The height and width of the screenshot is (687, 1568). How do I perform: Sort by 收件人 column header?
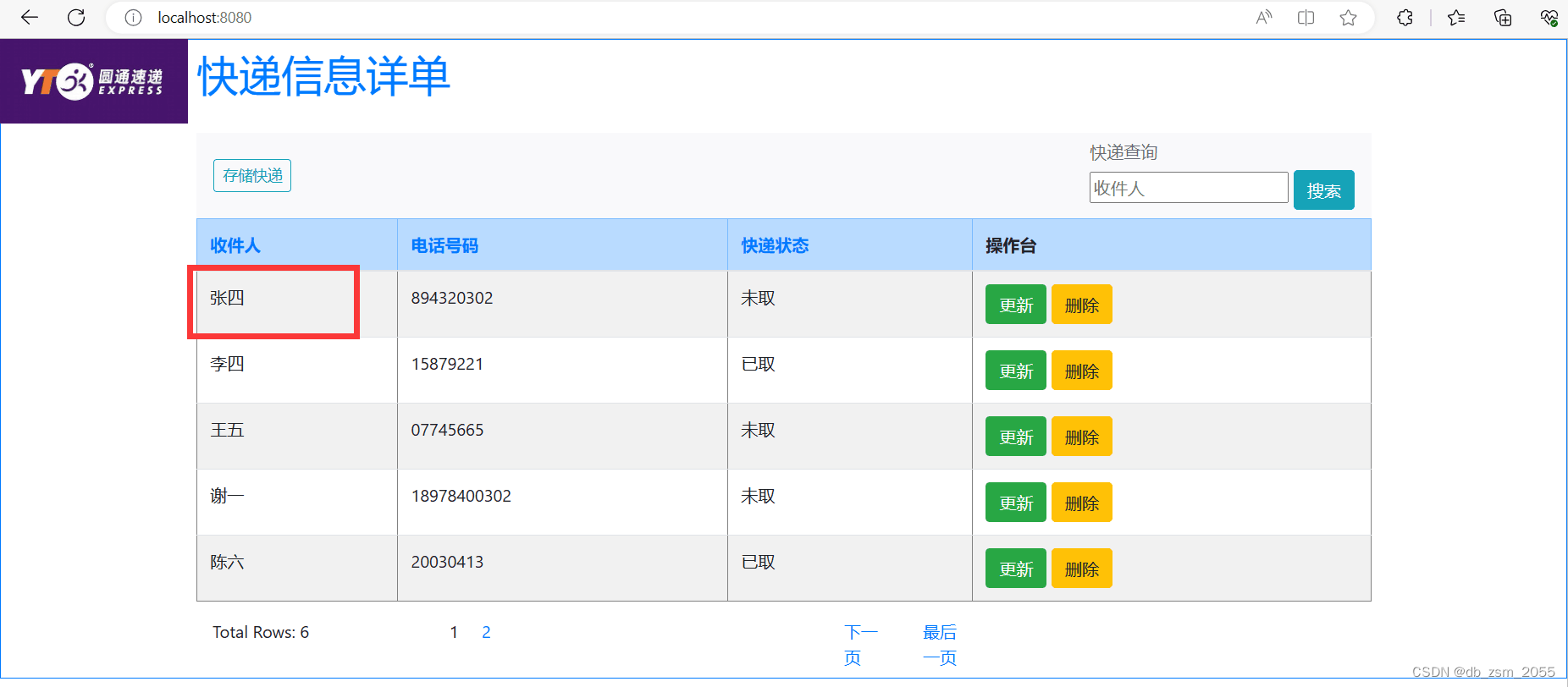235,245
